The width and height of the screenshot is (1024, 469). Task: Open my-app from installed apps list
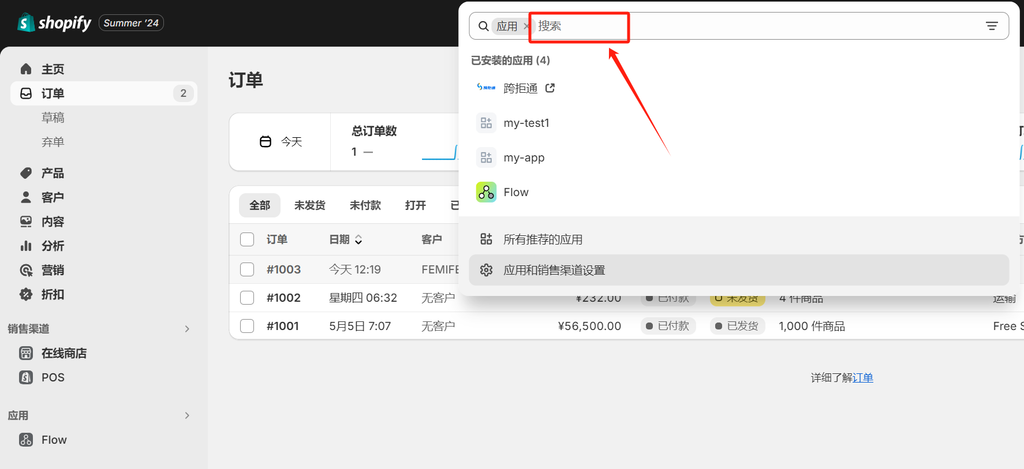(524, 157)
